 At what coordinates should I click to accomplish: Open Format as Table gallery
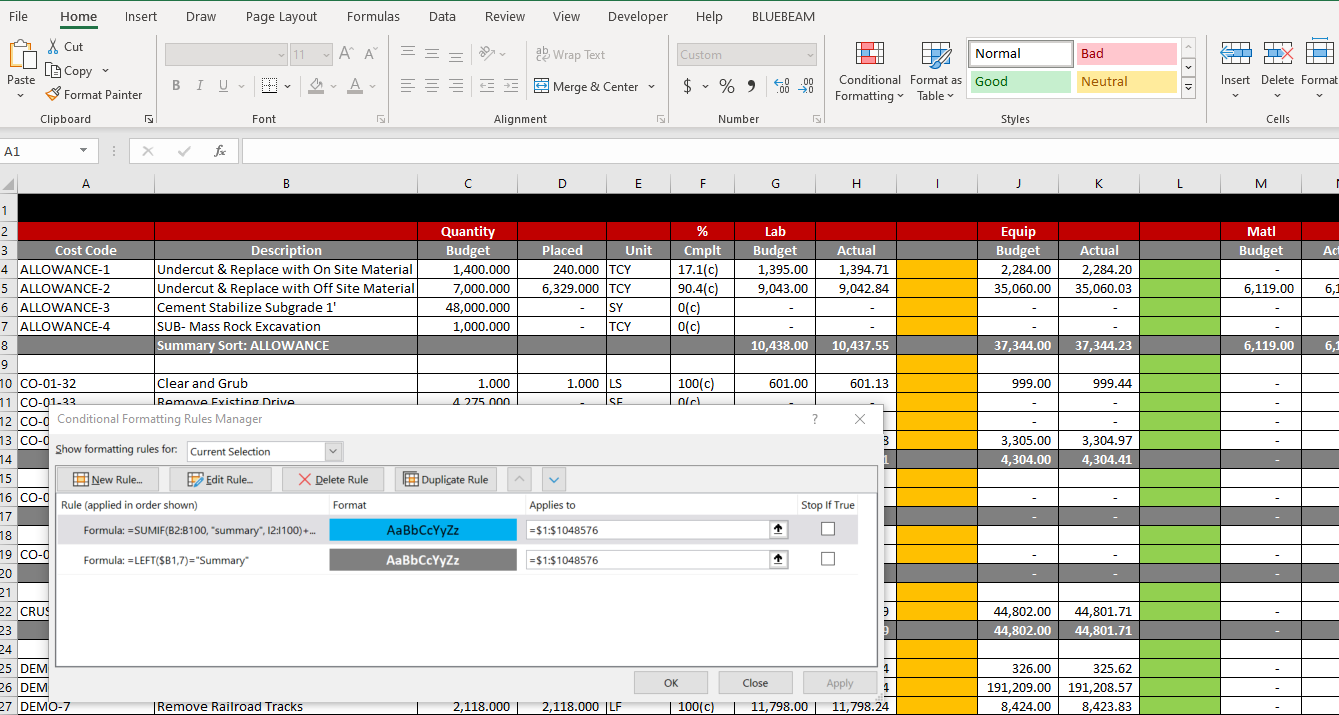[936, 72]
